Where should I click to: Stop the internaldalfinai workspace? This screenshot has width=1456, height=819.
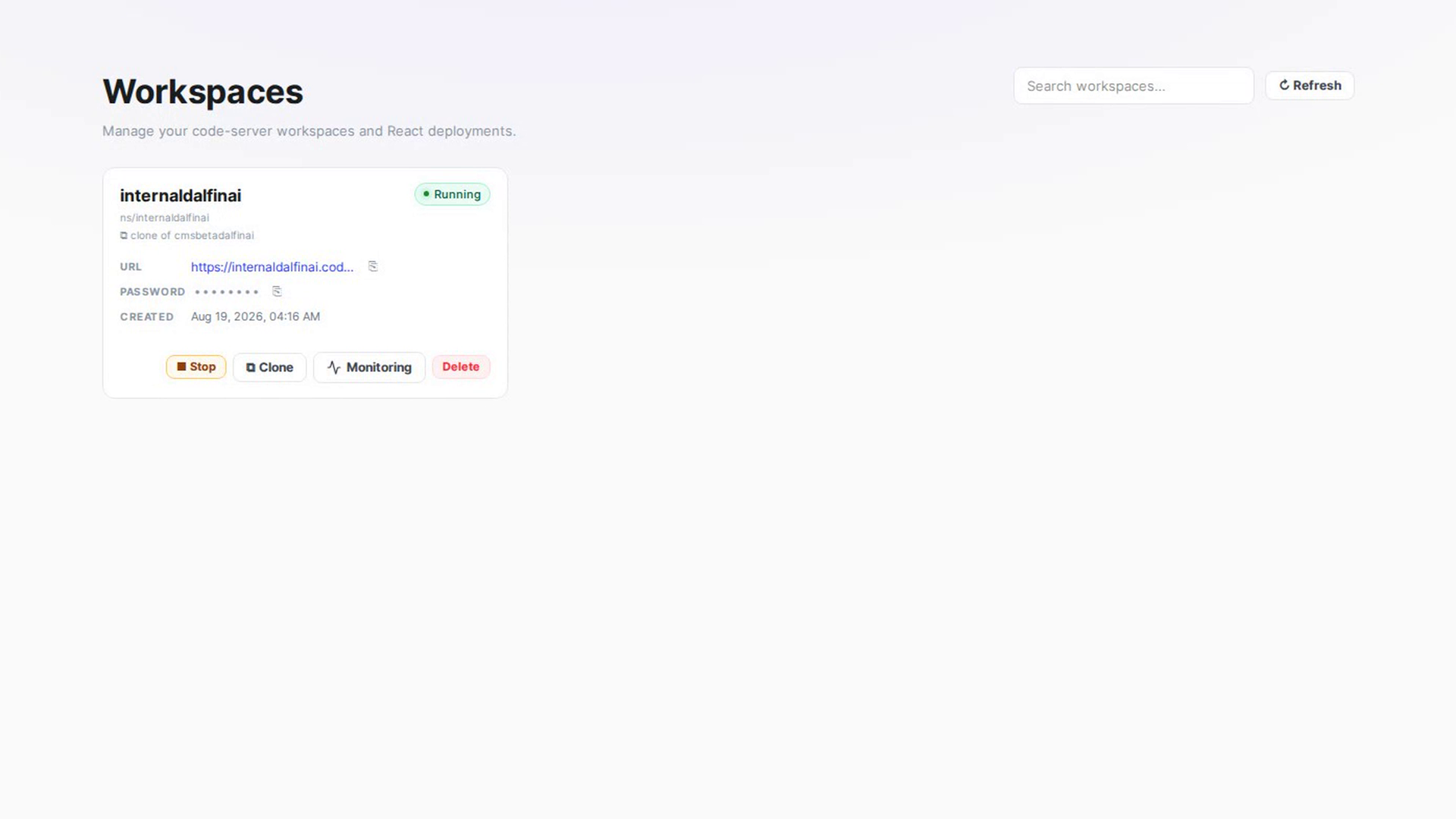click(x=196, y=367)
